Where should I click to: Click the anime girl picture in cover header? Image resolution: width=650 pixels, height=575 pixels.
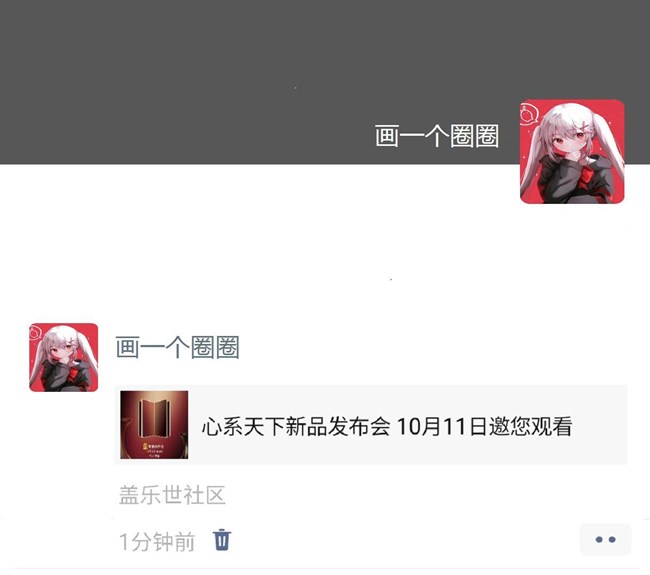tap(572, 151)
